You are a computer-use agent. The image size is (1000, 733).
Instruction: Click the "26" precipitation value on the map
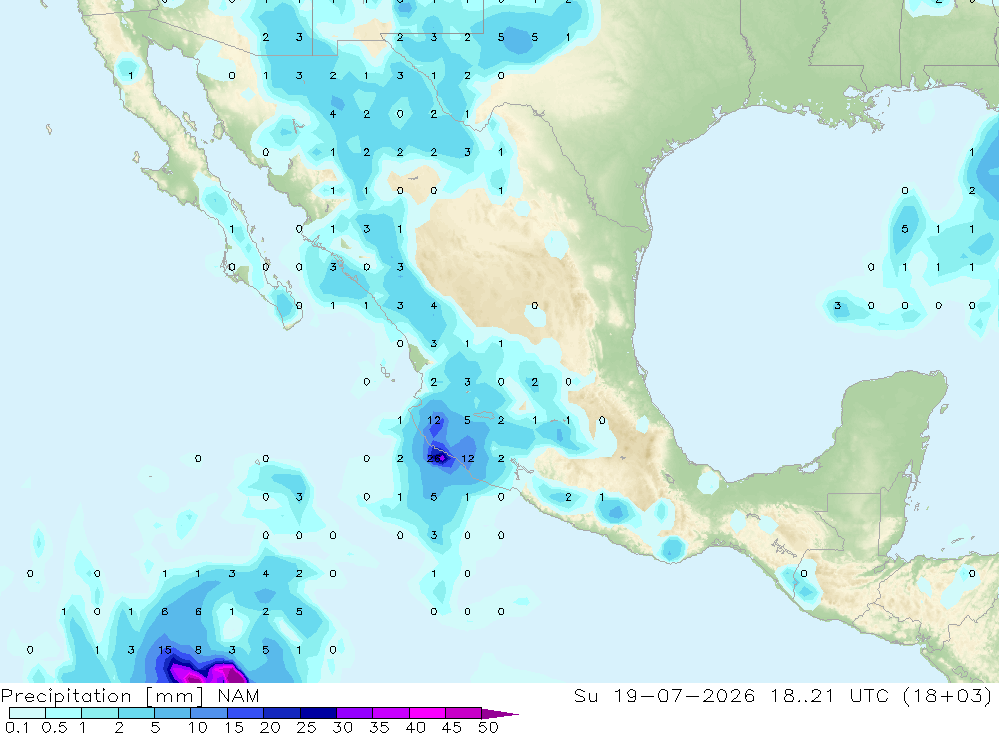[x=434, y=458]
